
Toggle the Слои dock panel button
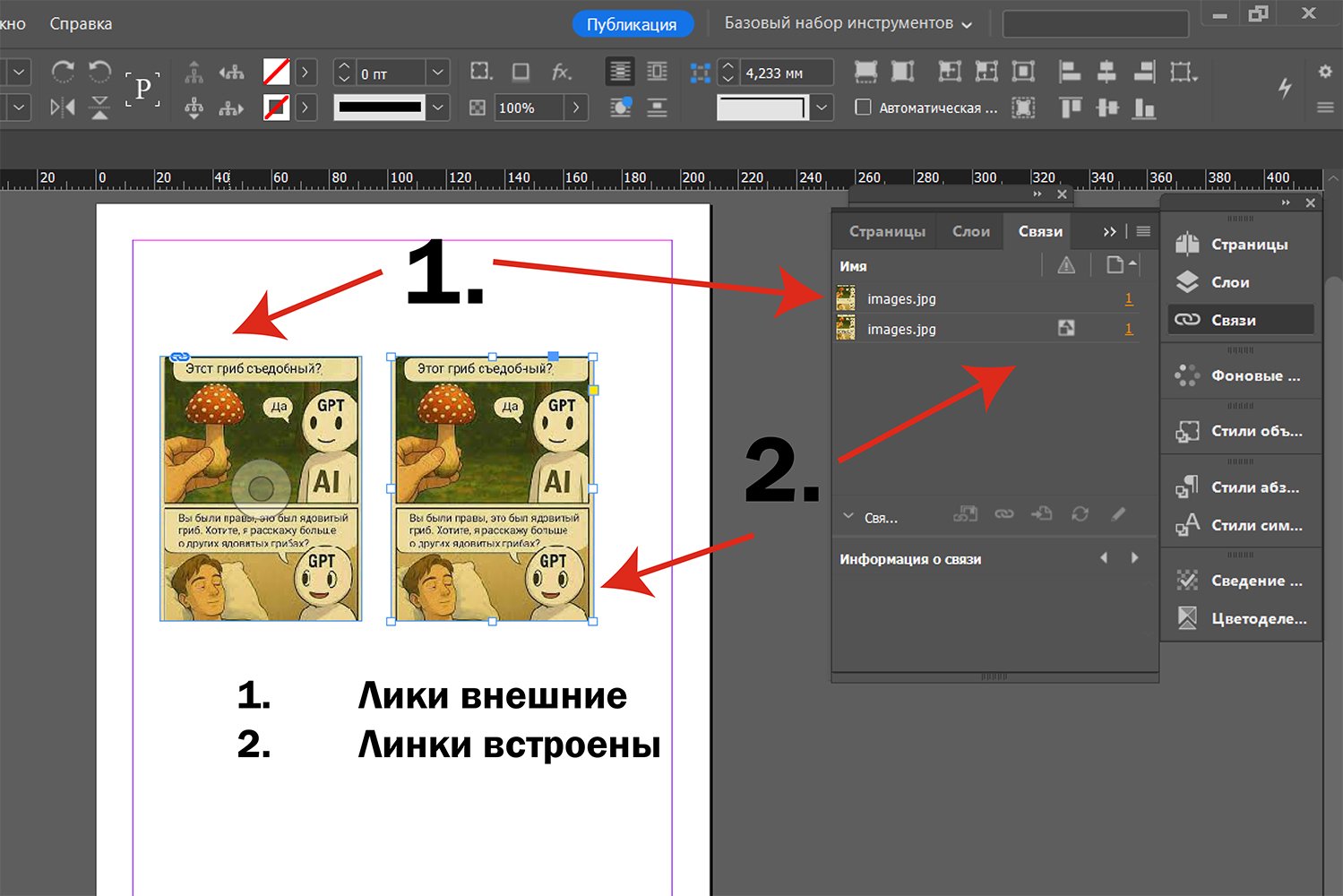1229,282
